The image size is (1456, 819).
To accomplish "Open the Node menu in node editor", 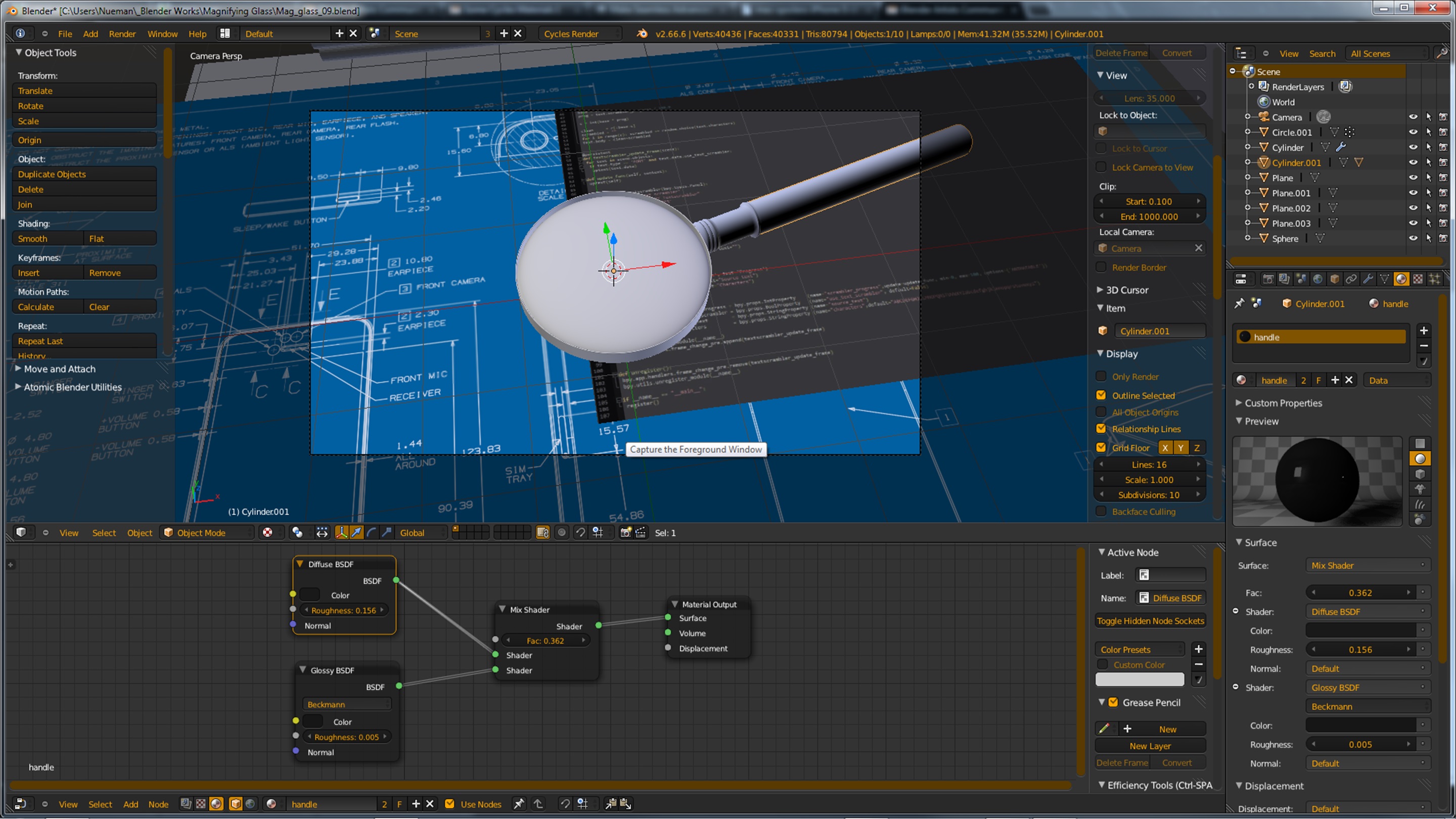I will click(158, 804).
